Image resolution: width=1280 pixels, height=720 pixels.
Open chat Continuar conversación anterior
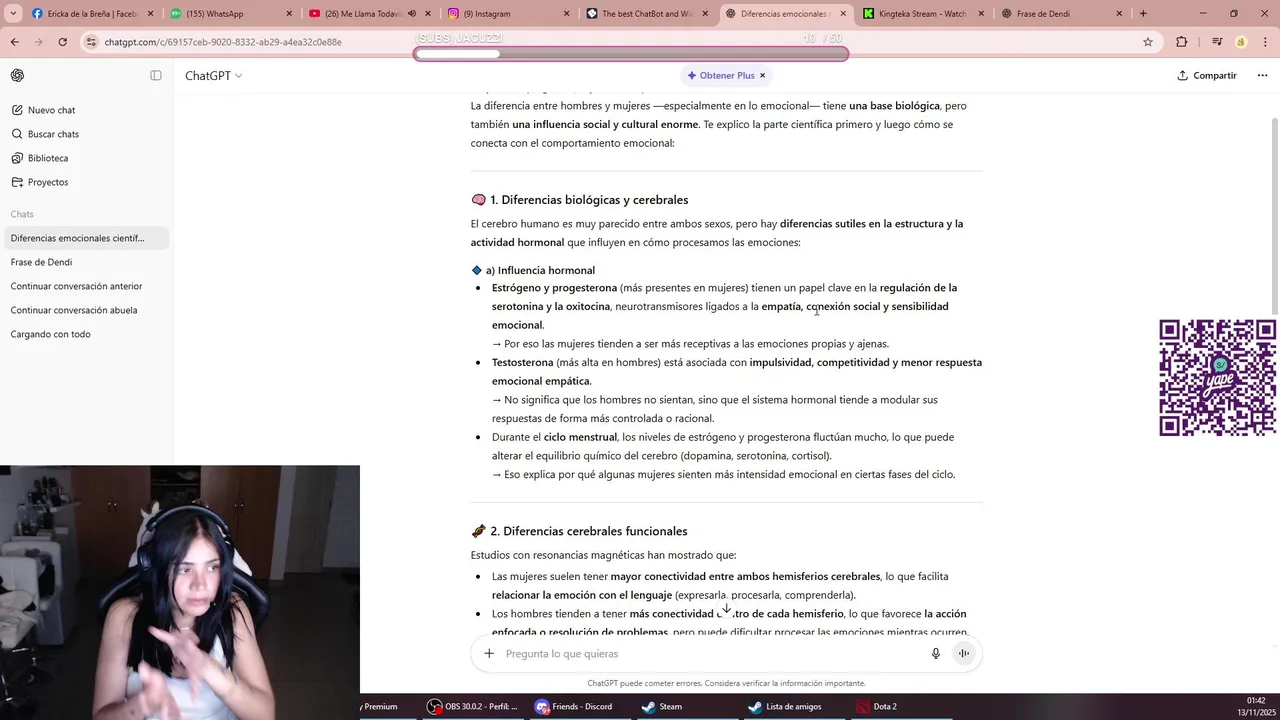(85, 286)
